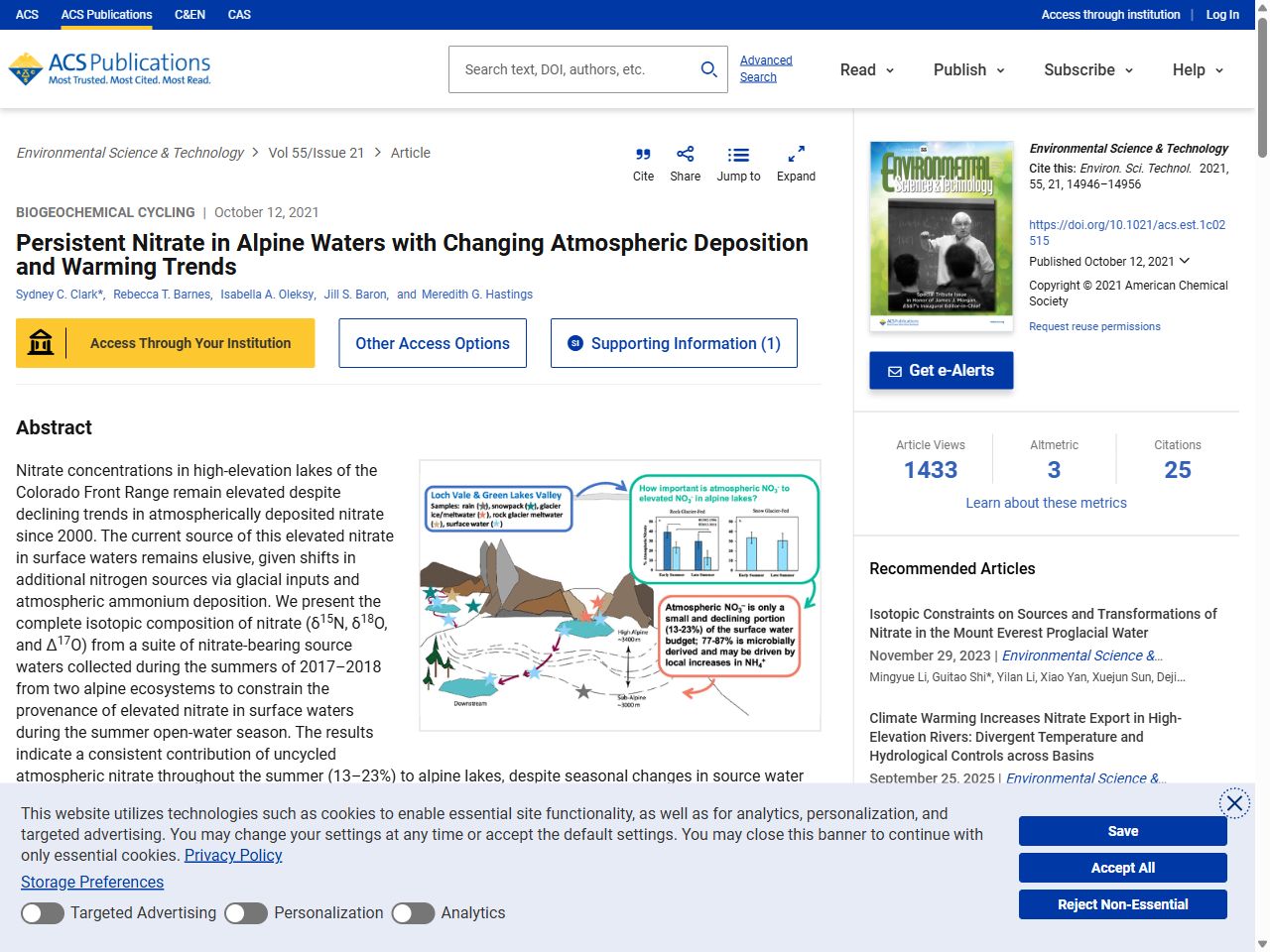Open the article DOI link

(1127, 233)
